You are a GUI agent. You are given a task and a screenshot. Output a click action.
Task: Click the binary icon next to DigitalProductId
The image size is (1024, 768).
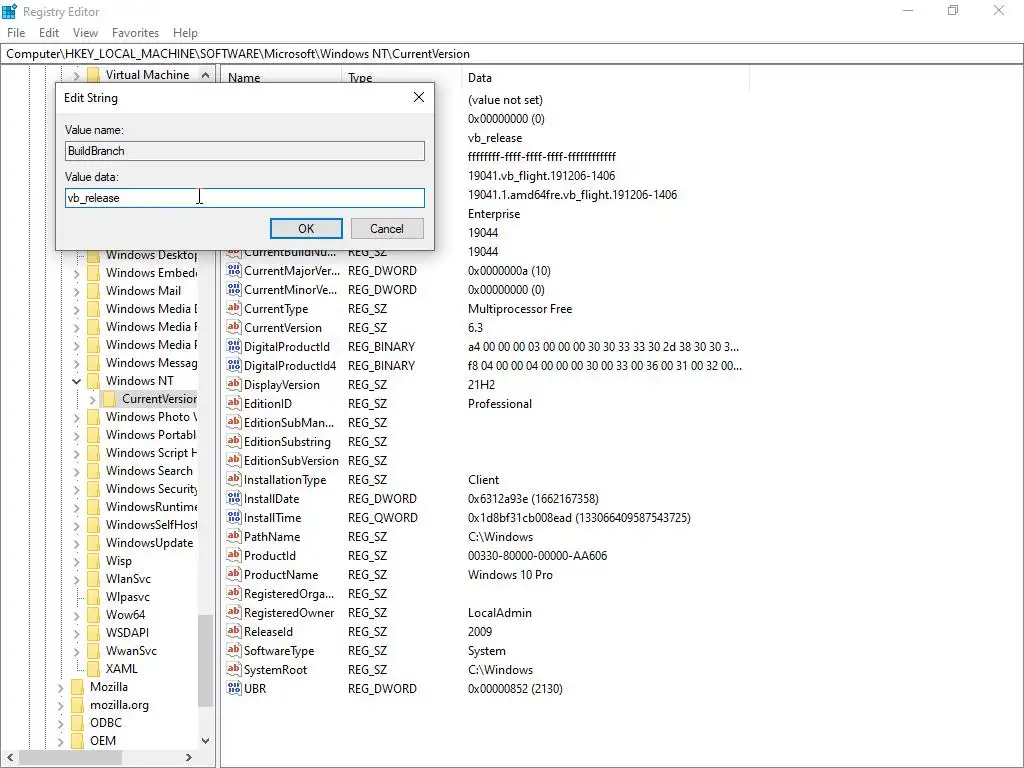[x=234, y=346]
